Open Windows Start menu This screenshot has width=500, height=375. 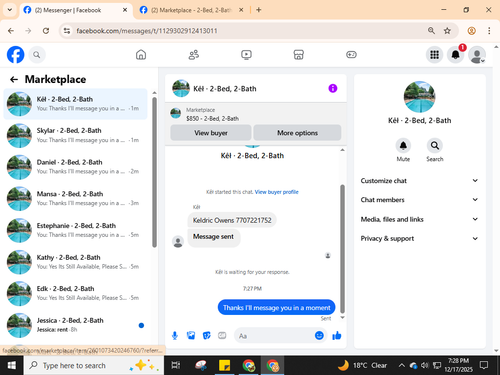[12, 365]
